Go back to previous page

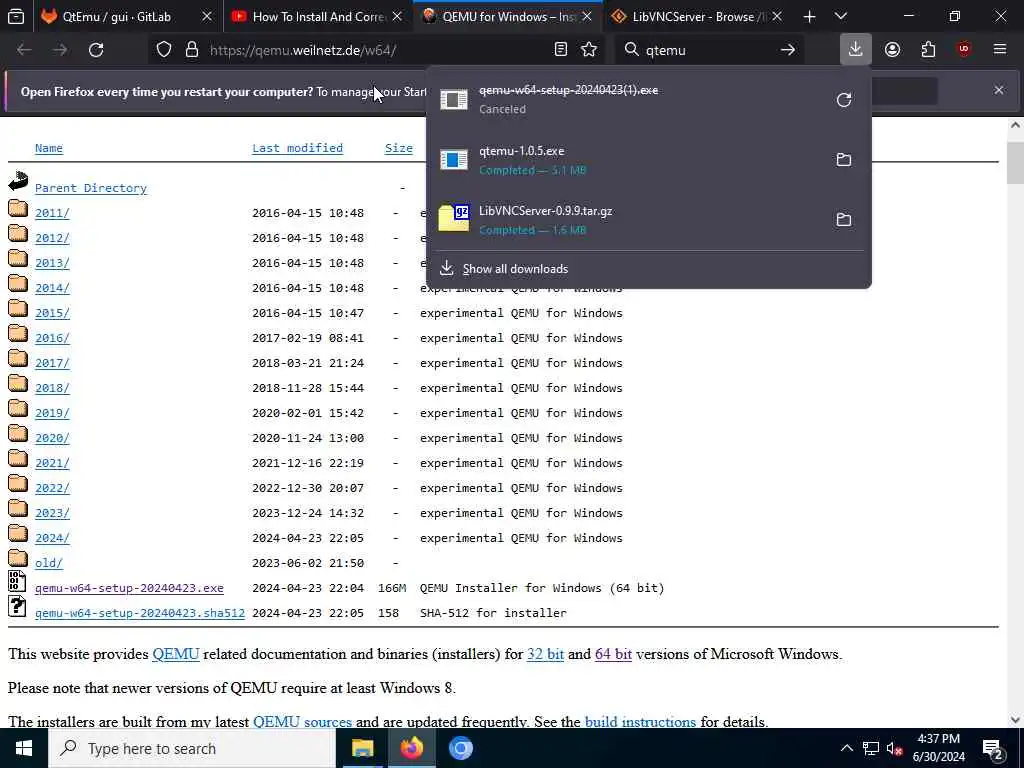(x=24, y=50)
